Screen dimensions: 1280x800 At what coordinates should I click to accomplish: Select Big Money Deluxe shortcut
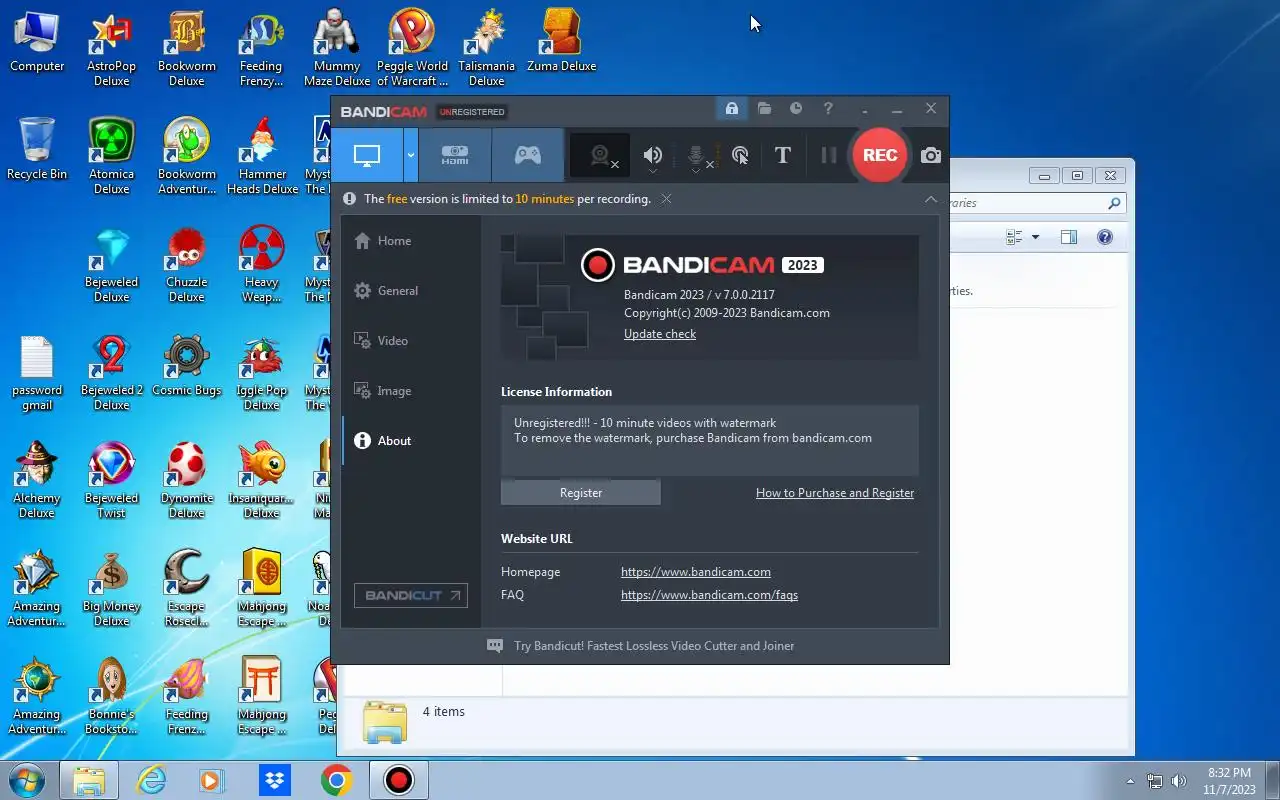click(112, 590)
